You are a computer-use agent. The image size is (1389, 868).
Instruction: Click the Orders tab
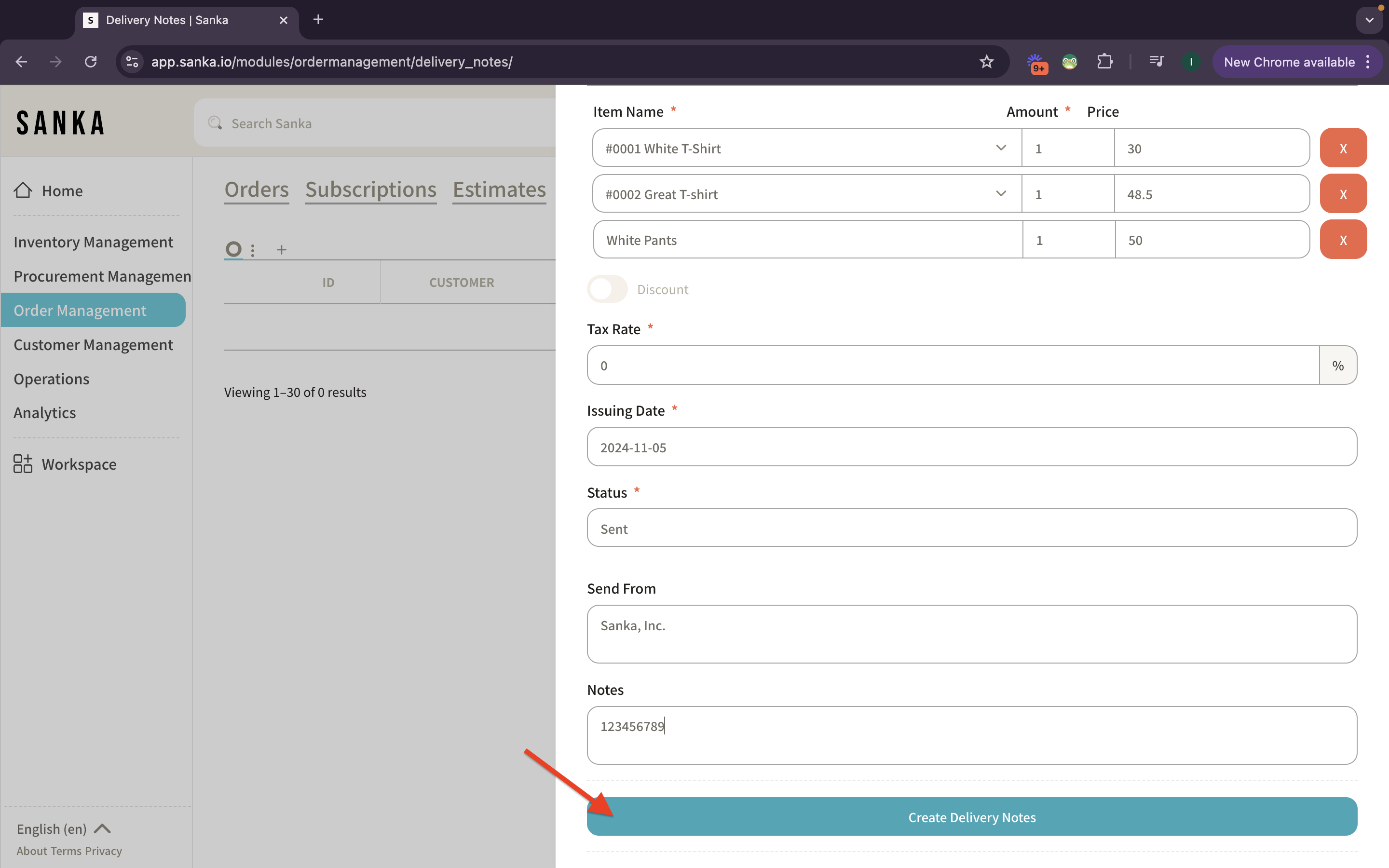(256, 189)
